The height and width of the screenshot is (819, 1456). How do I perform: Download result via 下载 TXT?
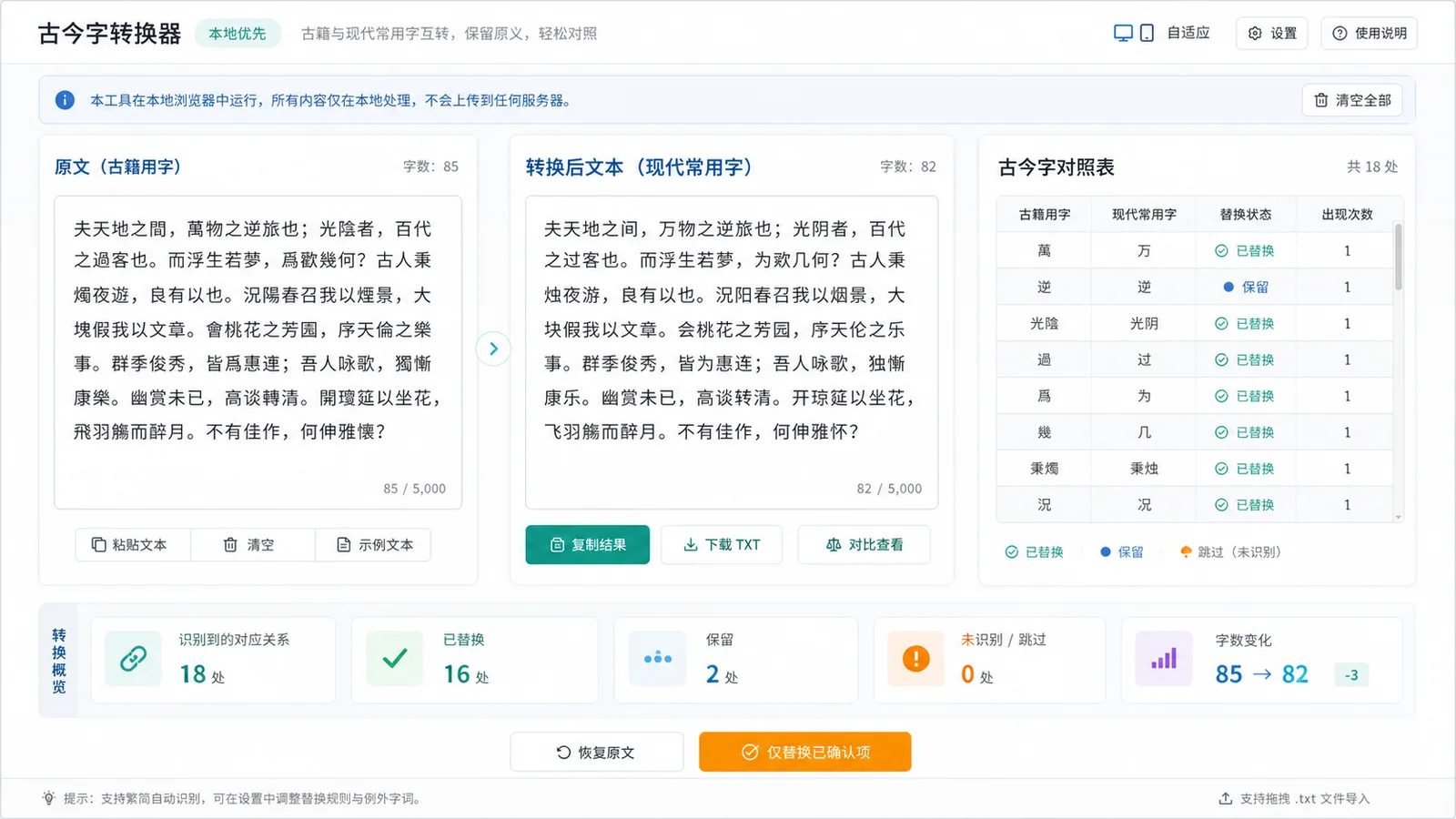pyautogui.click(x=722, y=544)
